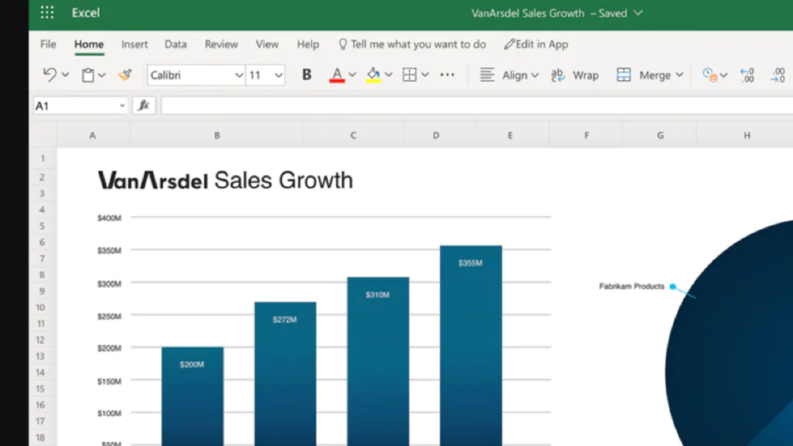Click the Align dropdown button
The image size is (793, 446).
(x=509, y=75)
